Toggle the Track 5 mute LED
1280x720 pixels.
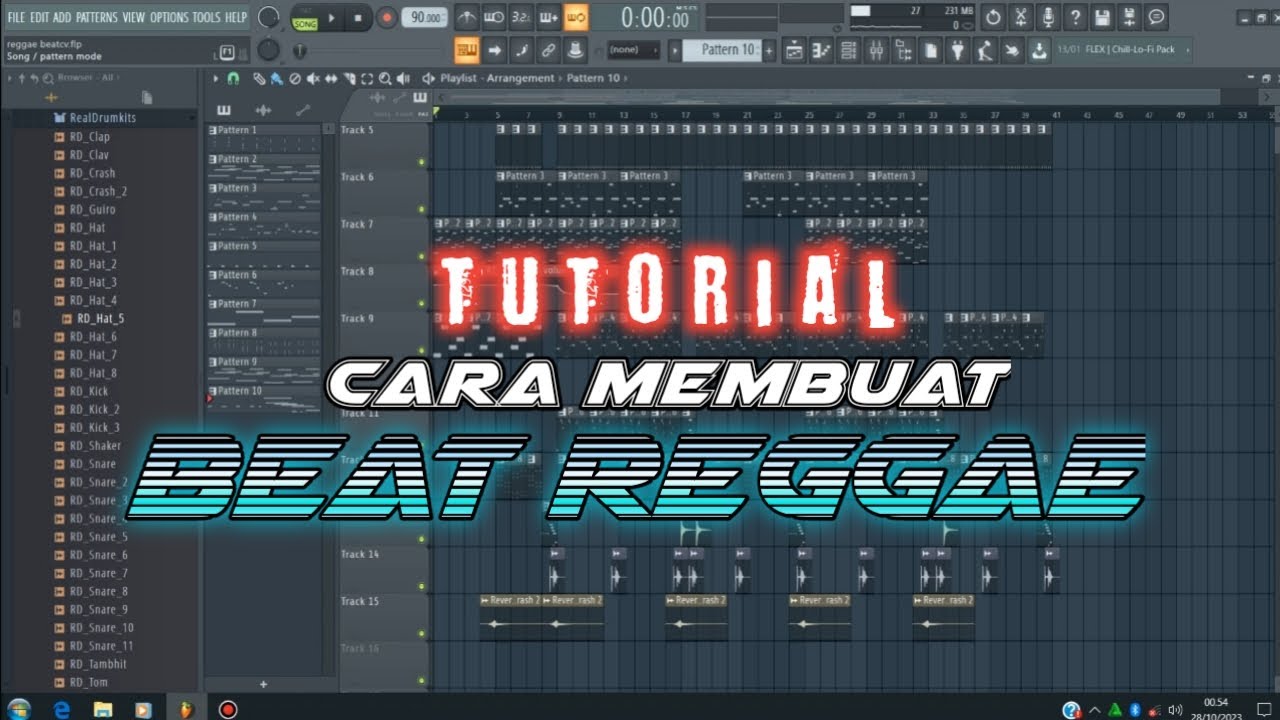(422, 162)
